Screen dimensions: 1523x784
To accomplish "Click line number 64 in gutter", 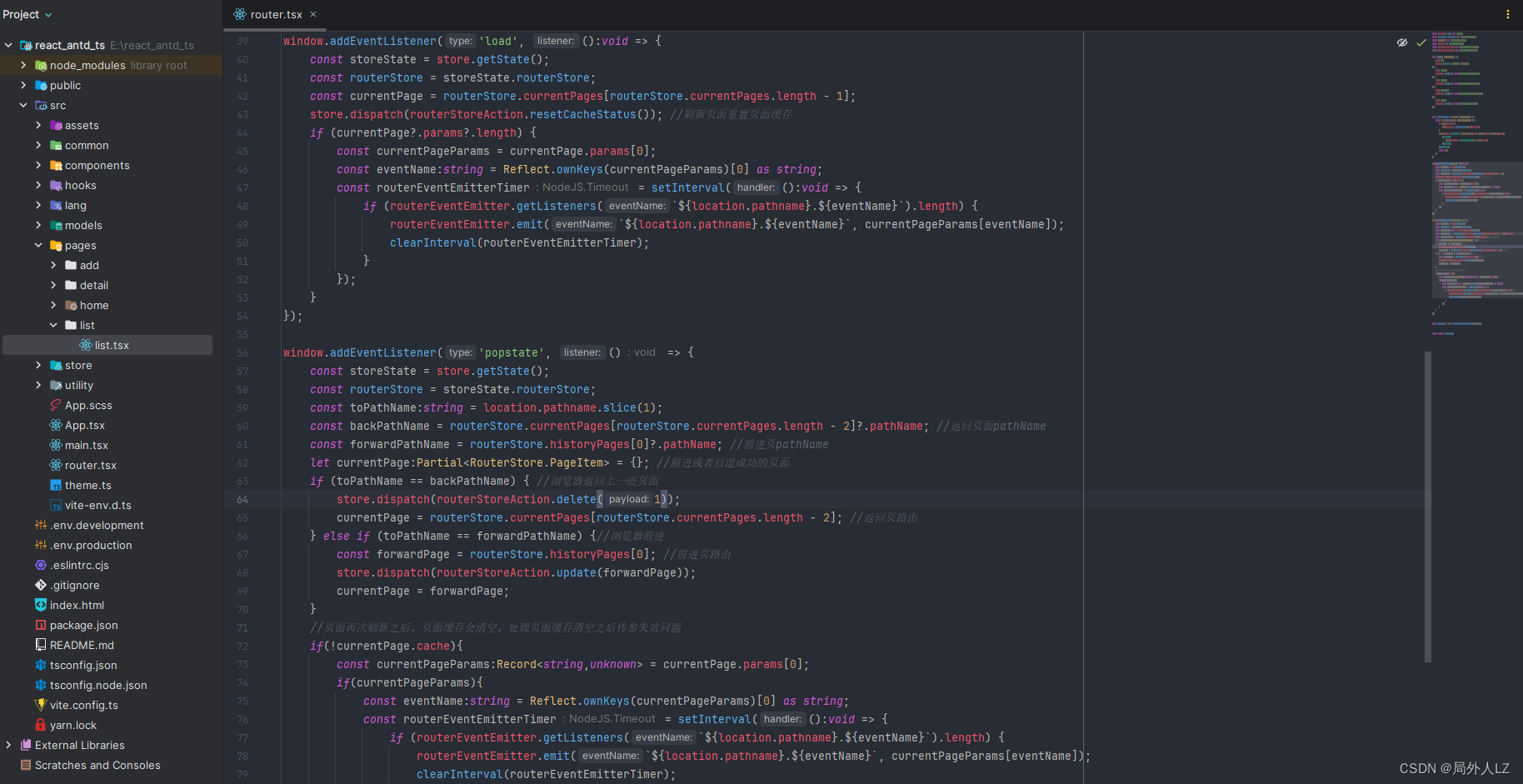I will point(242,499).
